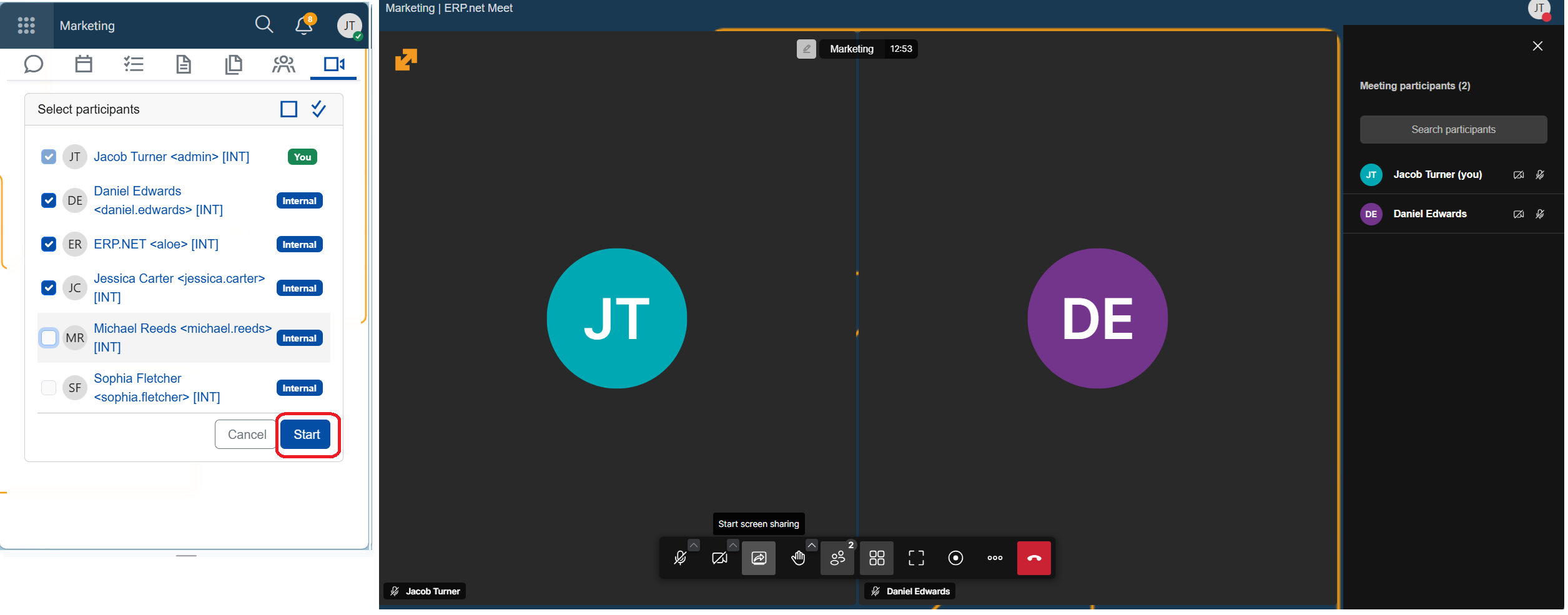Click the screen sharing icon in toolbar
The height and width of the screenshot is (615, 1568).
pos(758,558)
